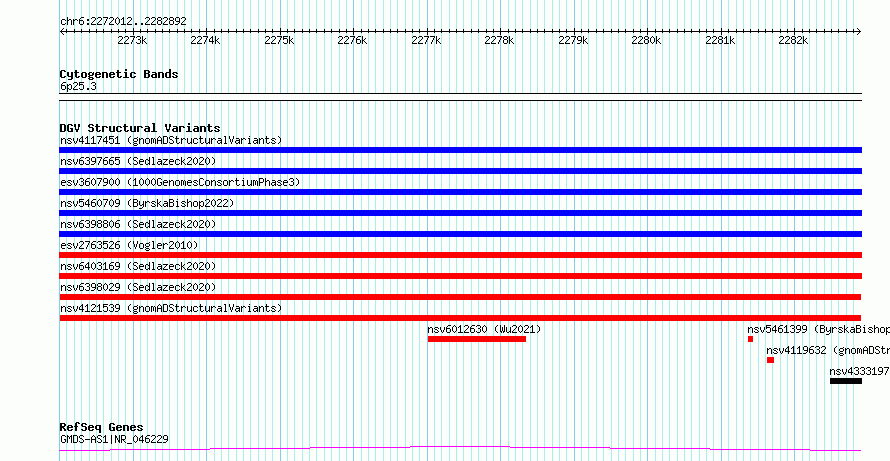Click the 2279k ruler position
The image size is (890, 461).
(x=573, y=41)
